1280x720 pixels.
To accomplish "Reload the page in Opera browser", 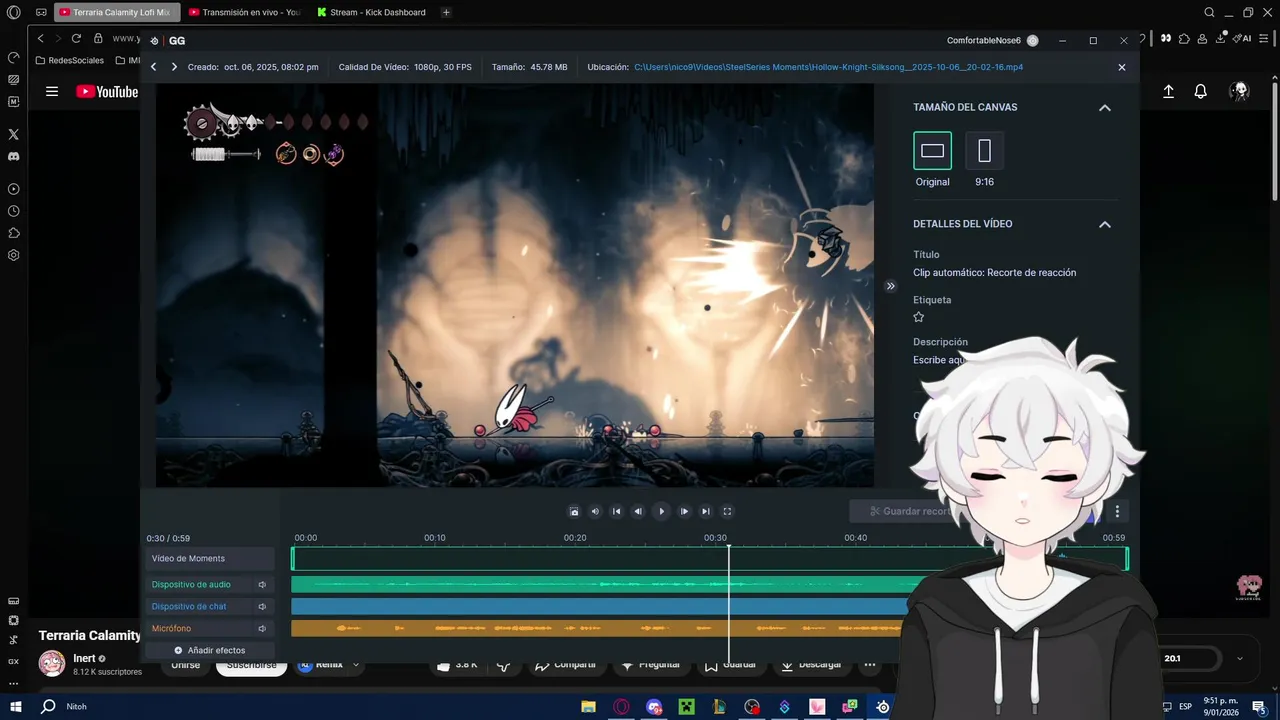I will pyautogui.click(x=76, y=38).
